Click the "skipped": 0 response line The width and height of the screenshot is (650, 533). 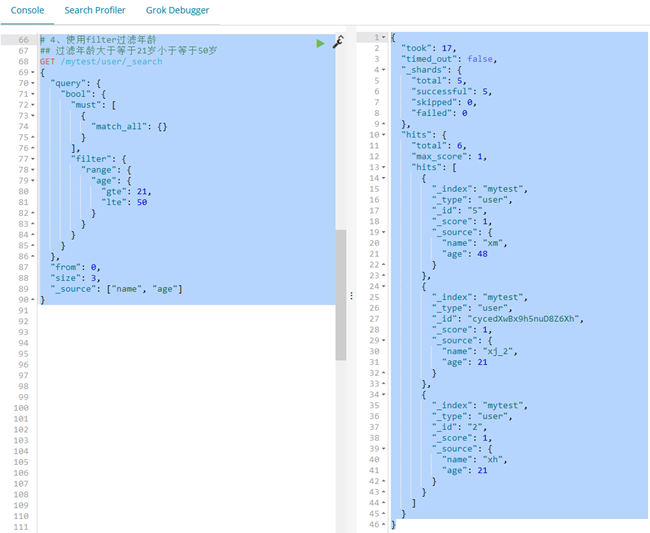pos(444,102)
